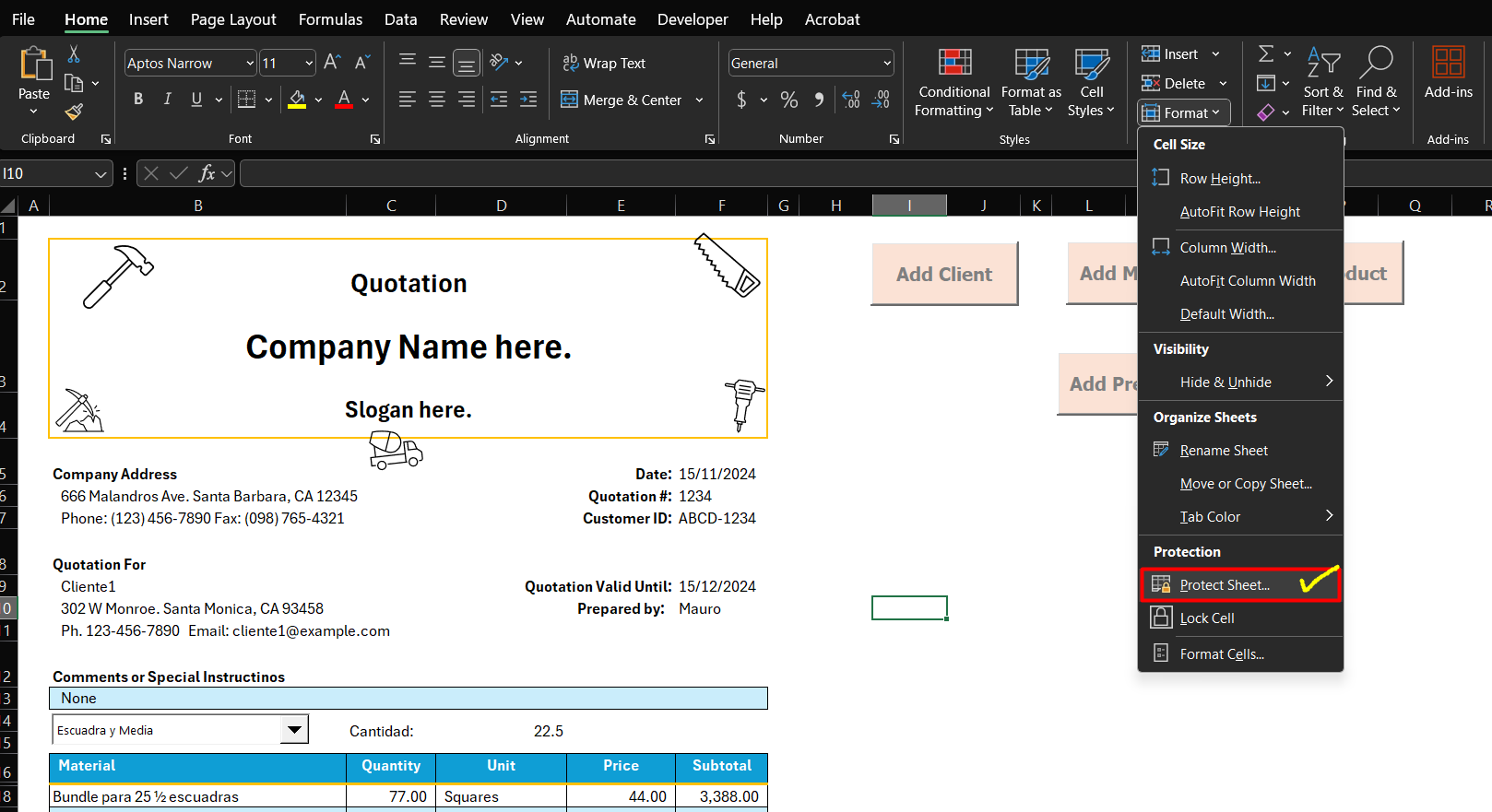Open the Cell Styles dropdown
The image size is (1492, 812).
(1091, 82)
